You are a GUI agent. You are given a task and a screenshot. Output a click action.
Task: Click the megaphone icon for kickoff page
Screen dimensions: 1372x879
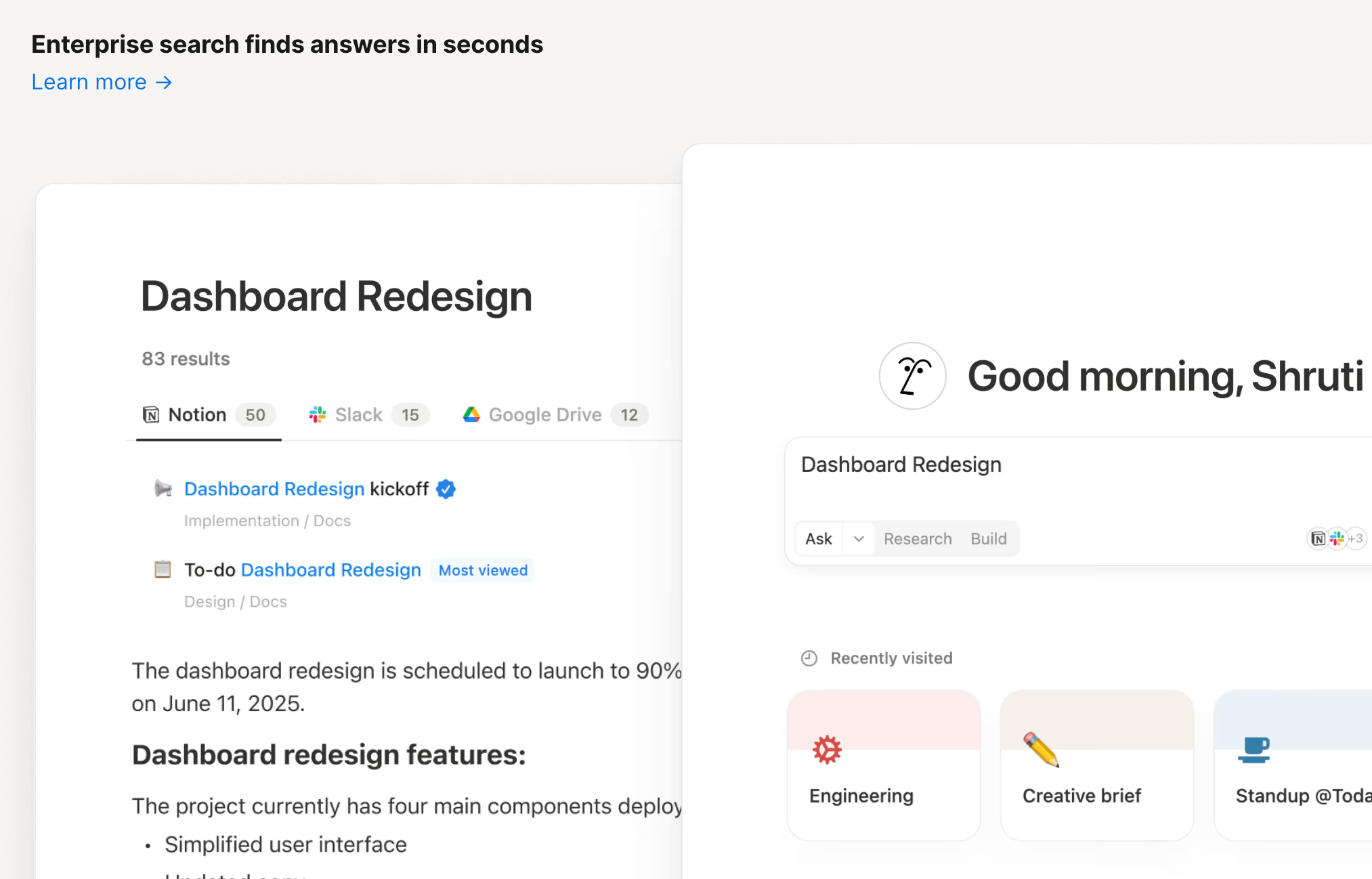(x=163, y=488)
